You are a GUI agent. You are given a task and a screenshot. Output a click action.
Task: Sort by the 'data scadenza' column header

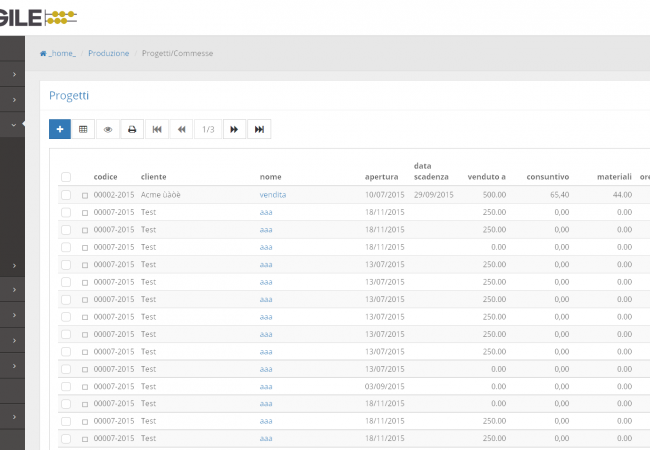coord(431,172)
